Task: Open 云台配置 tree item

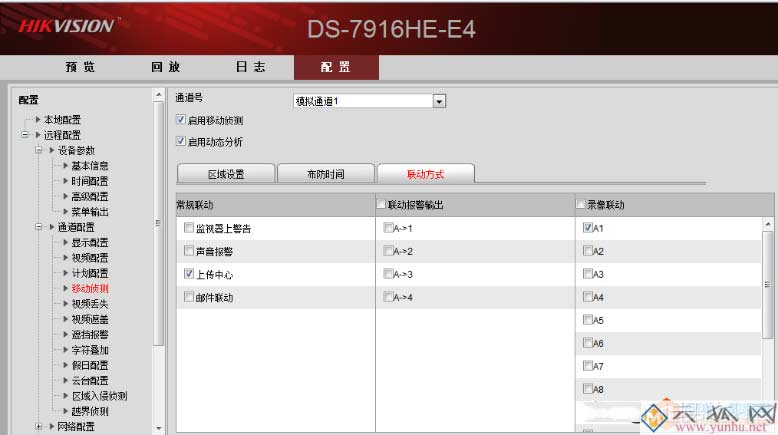Action: point(90,380)
